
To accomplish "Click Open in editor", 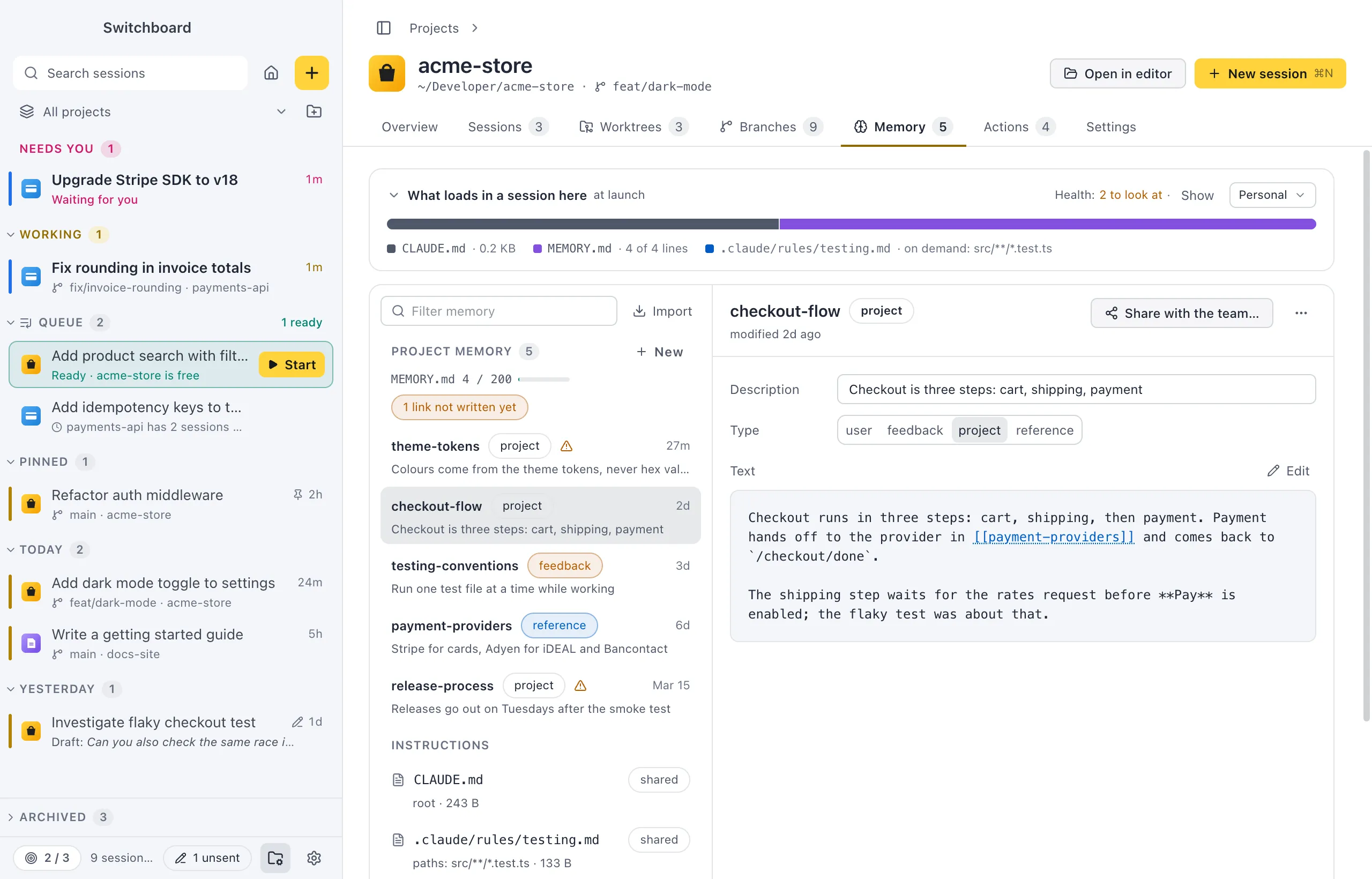I will point(1117,73).
